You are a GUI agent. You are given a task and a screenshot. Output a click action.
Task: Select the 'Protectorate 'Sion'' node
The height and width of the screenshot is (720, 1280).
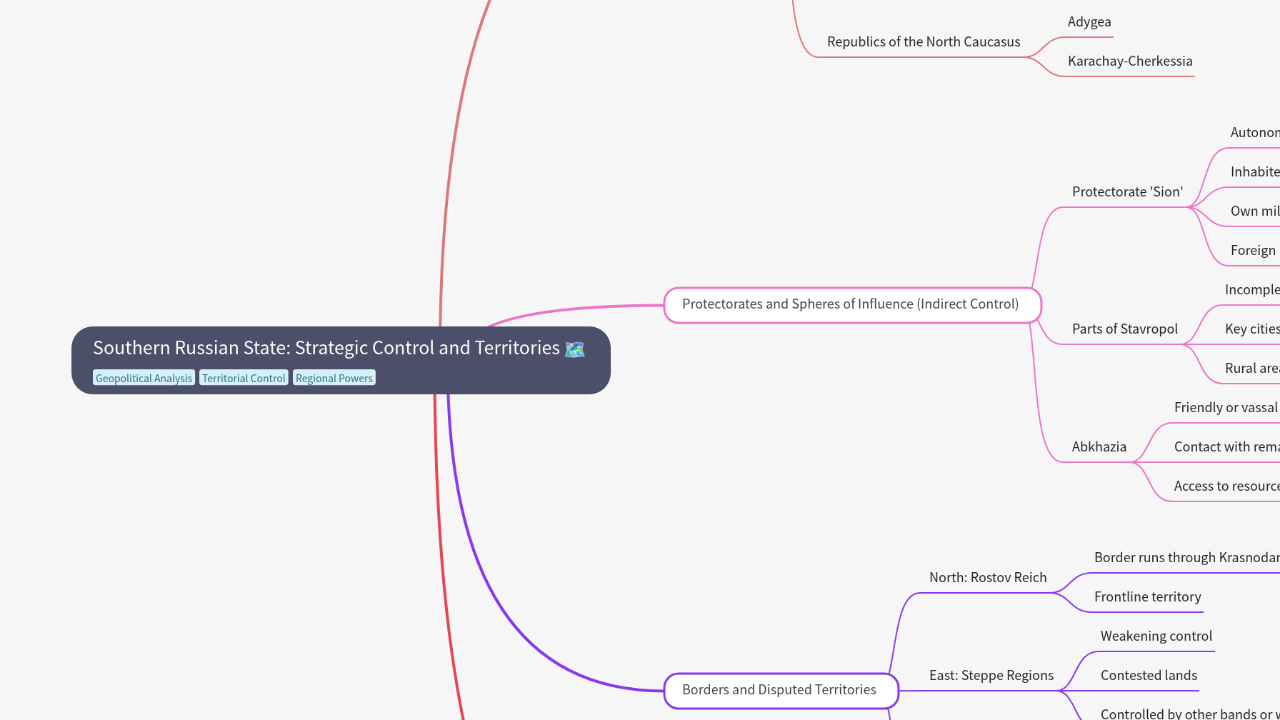1128,191
